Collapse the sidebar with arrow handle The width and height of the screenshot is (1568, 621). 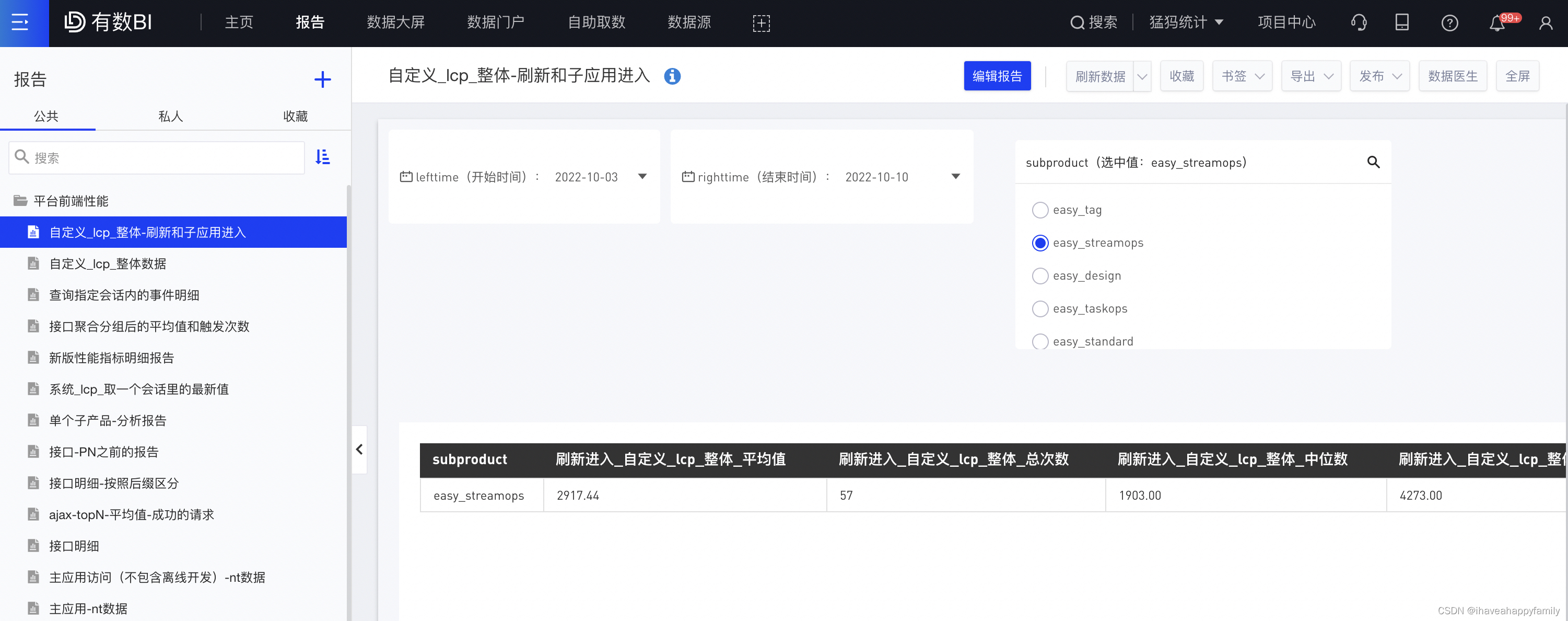359,450
